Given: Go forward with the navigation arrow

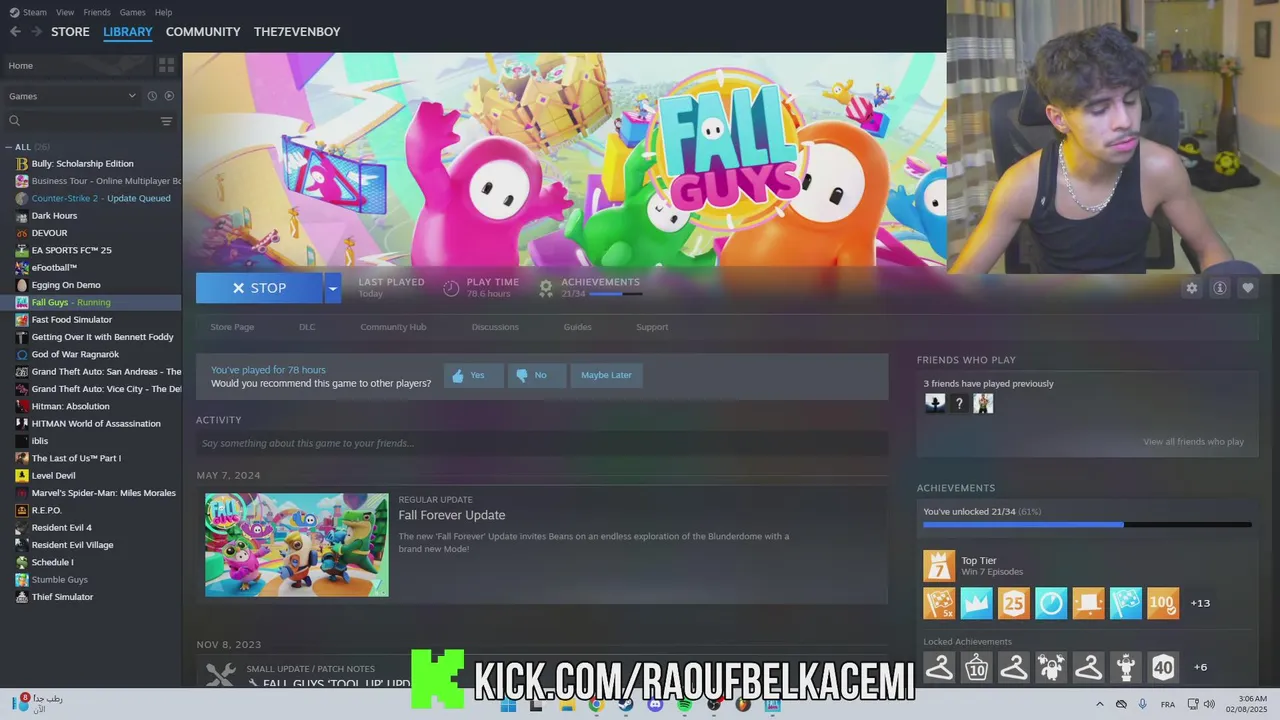Looking at the screenshot, I should (x=37, y=32).
